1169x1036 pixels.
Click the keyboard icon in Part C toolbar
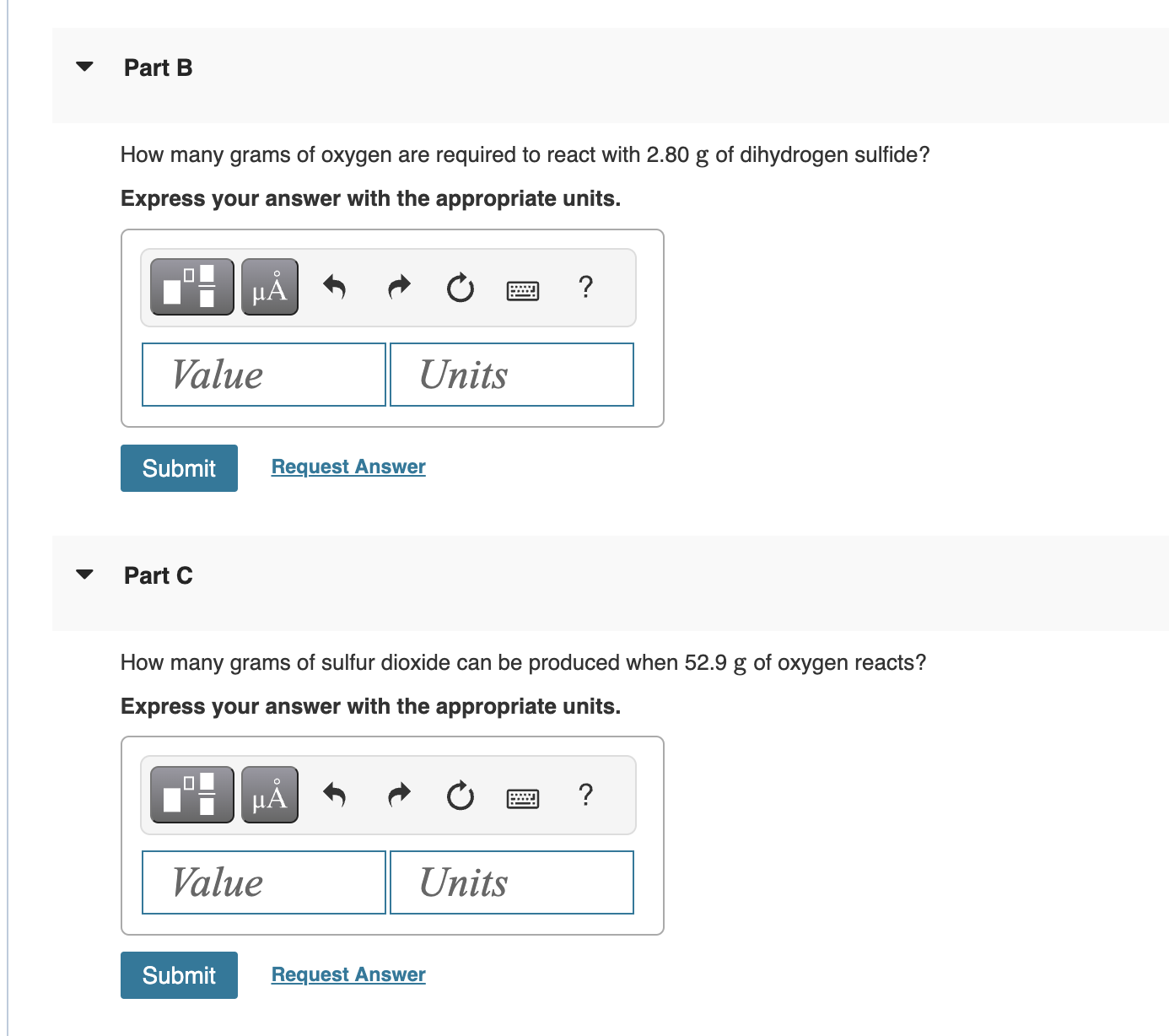coord(522,797)
